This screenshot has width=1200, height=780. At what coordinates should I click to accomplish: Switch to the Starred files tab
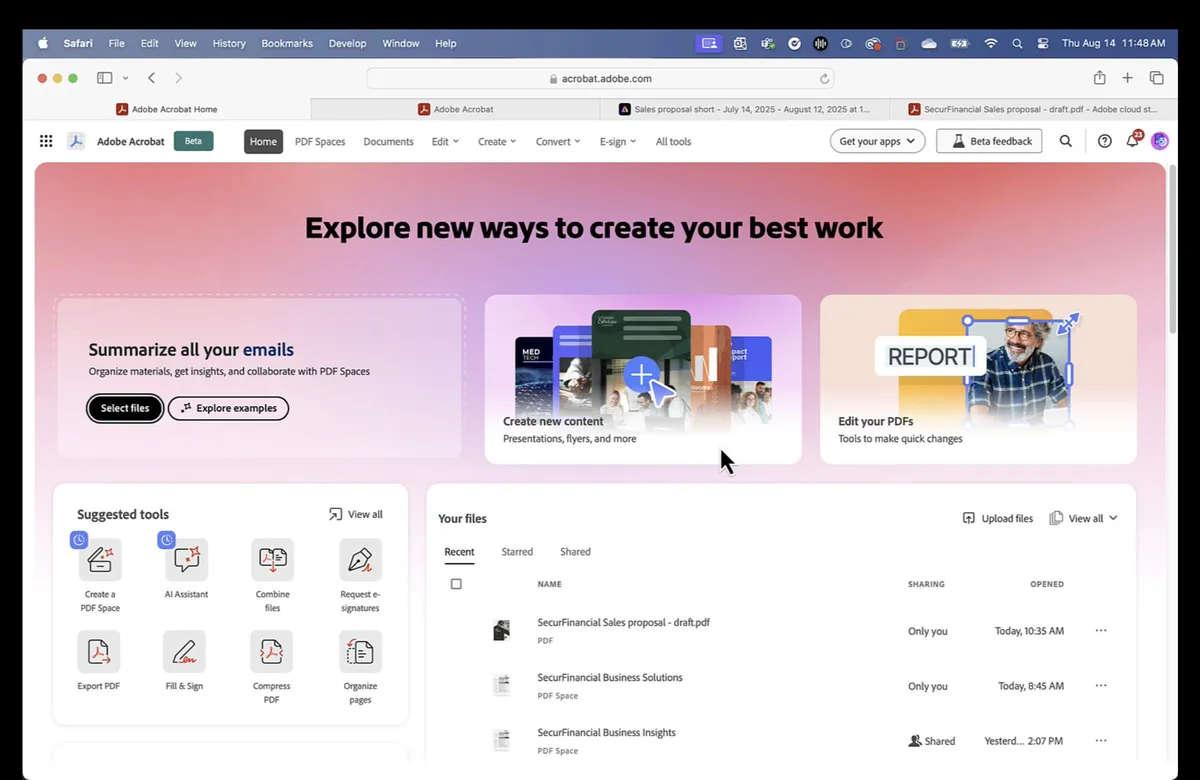click(x=517, y=552)
